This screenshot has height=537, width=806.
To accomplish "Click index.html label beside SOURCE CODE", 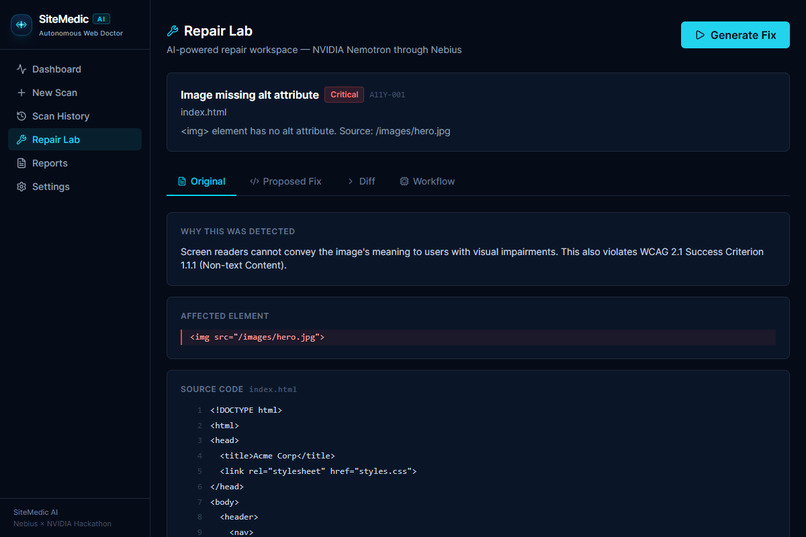I will 273,390.
